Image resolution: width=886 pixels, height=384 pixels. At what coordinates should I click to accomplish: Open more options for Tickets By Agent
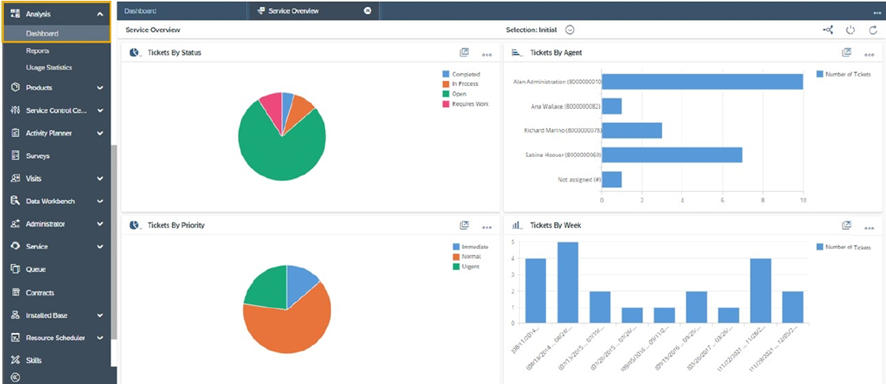[869, 55]
